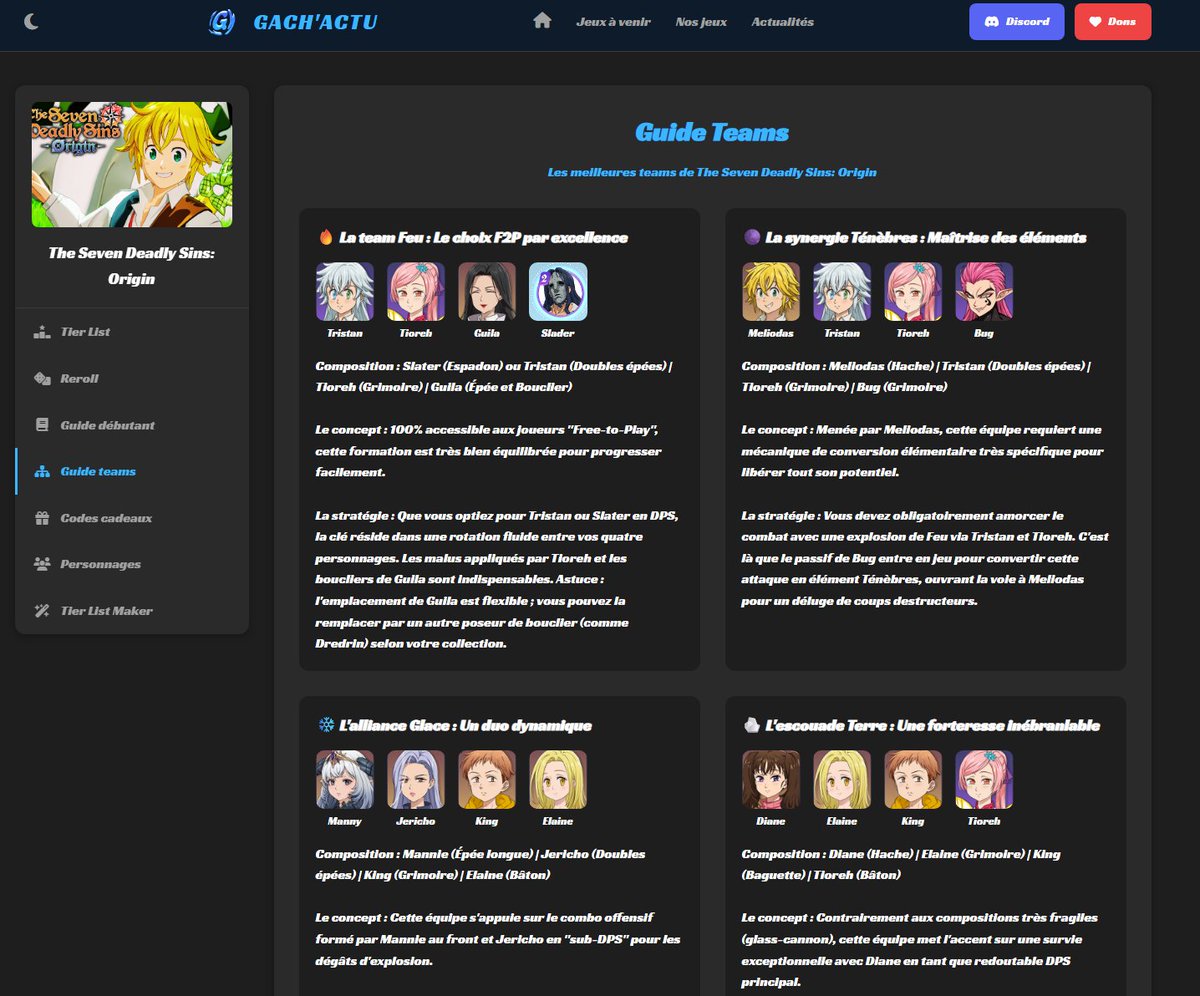This screenshot has width=1200, height=996.
Task: Open the Nos jeux menu
Action: tap(701, 20)
